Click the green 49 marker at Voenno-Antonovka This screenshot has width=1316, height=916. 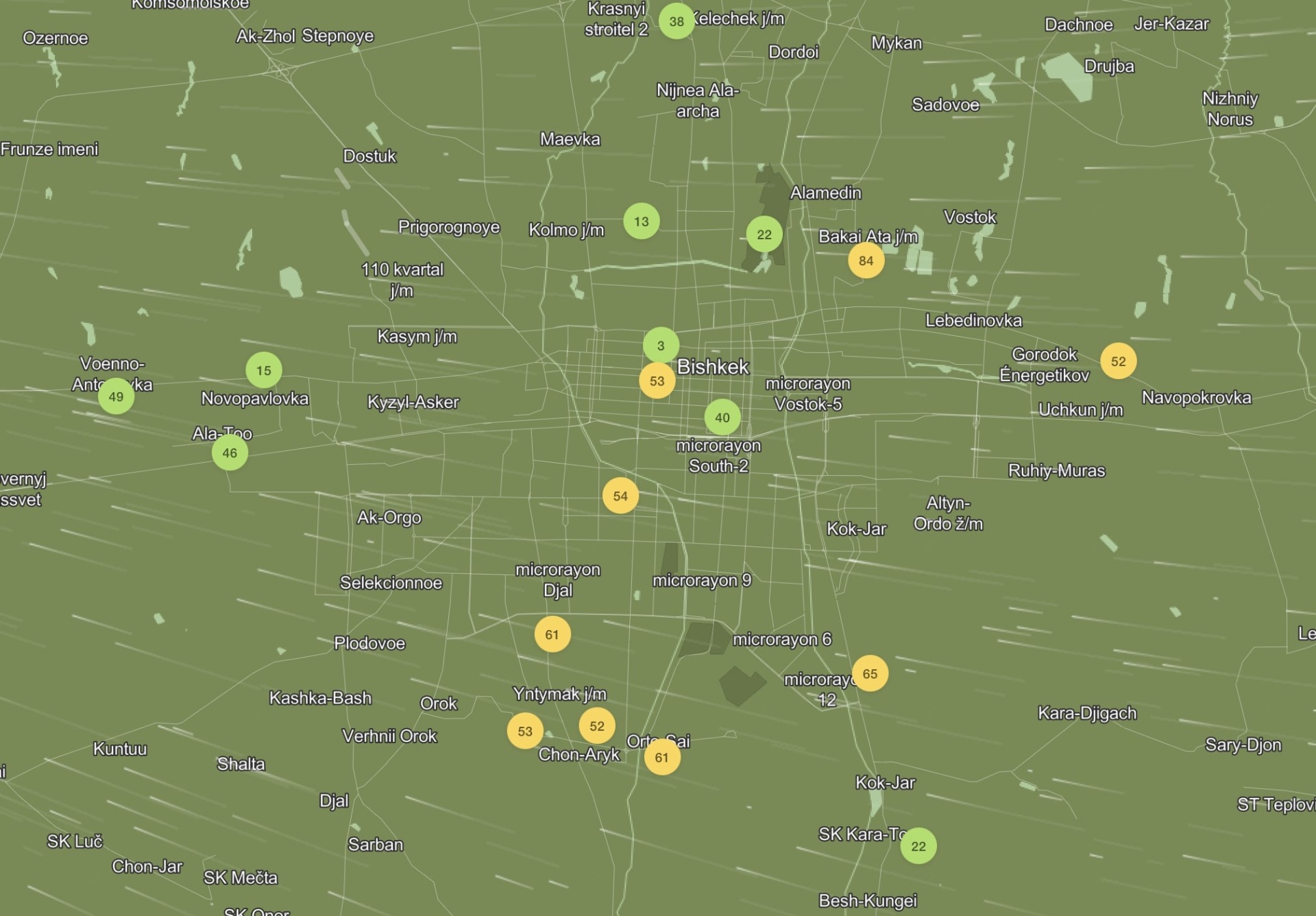tap(116, 396)
